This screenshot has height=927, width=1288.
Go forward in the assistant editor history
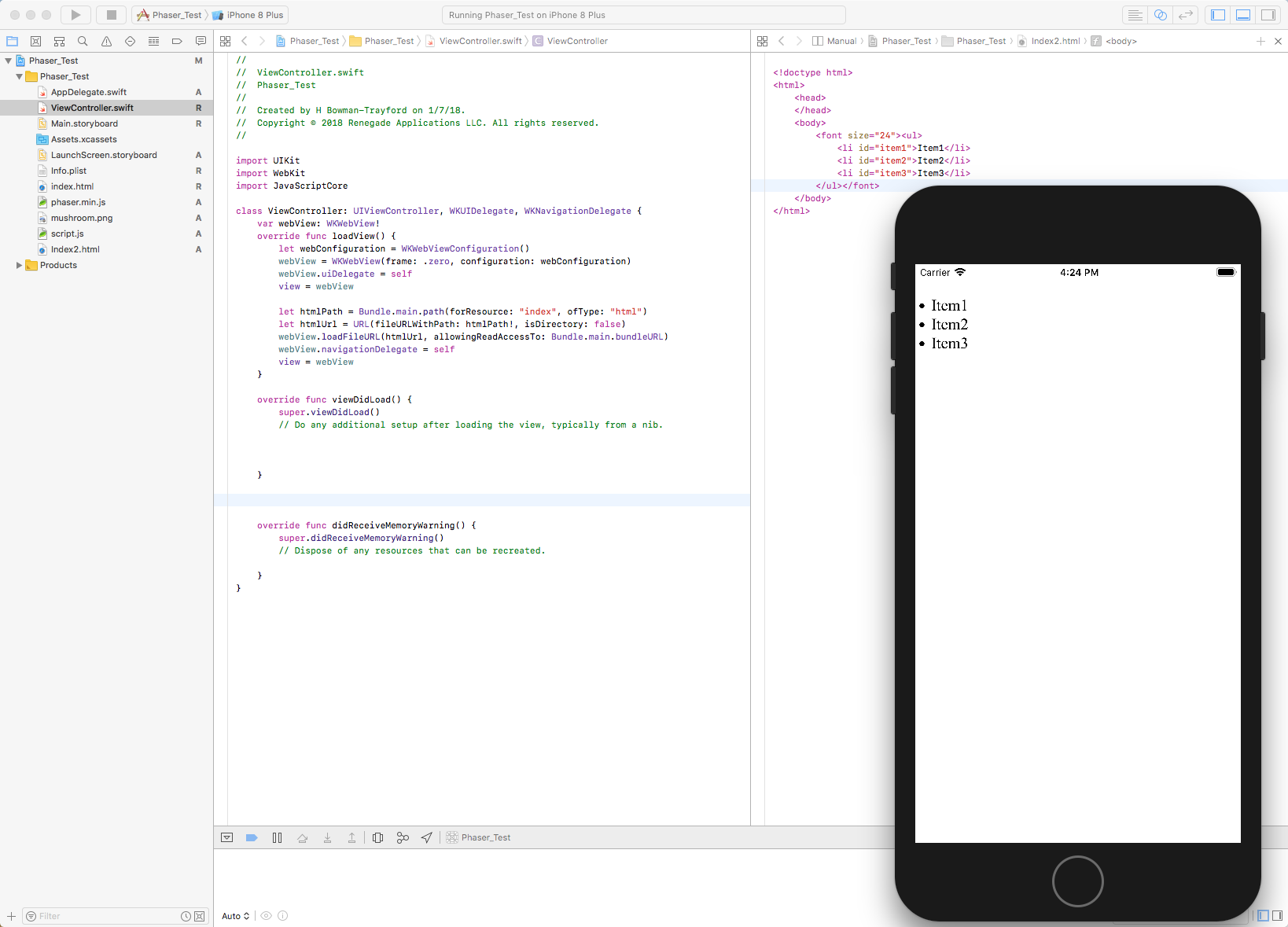(x=799, y=41)
